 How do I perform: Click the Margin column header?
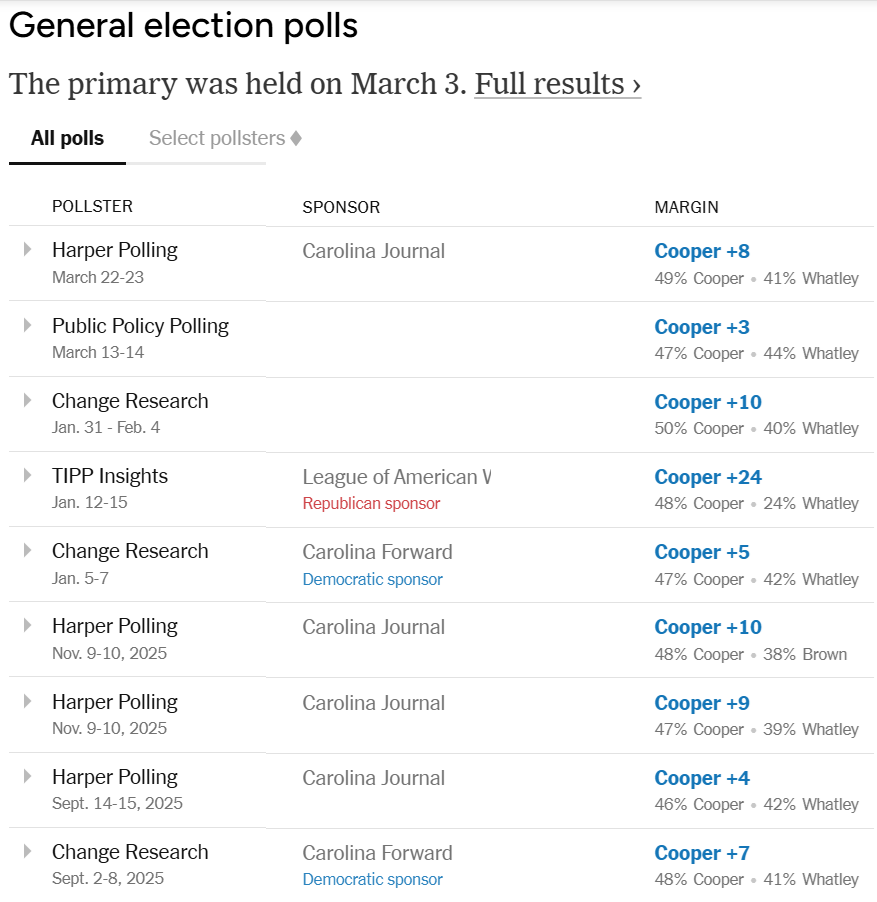coord(686,207)
